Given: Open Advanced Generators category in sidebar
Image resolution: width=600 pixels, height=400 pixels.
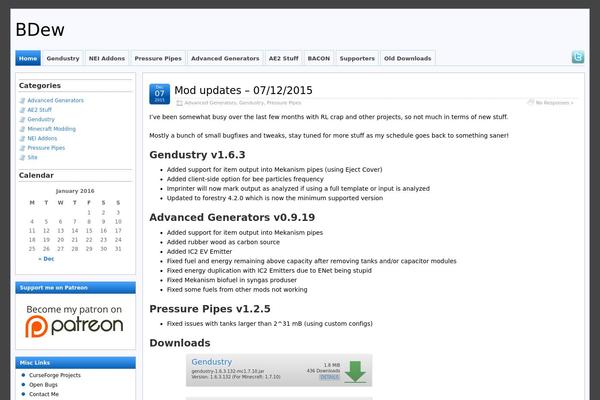Looking at the screenshot, I should [x=55, y=100].
